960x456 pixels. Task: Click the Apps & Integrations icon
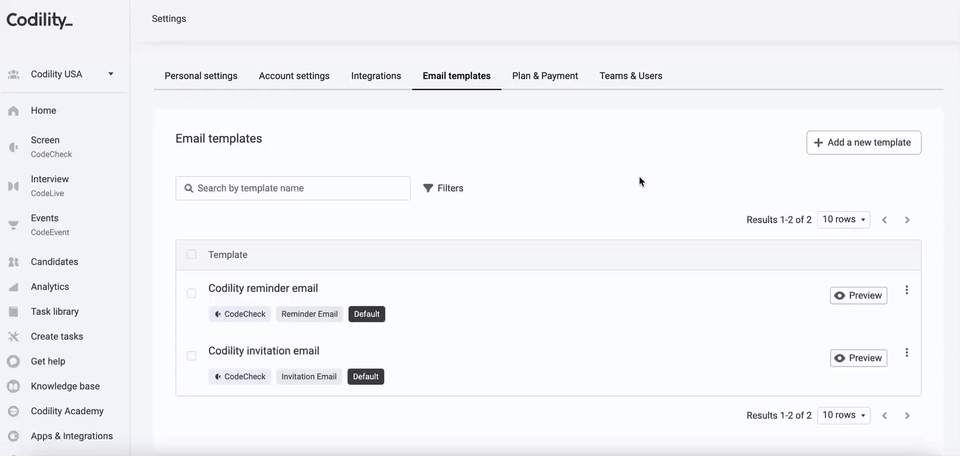point(13,436)
